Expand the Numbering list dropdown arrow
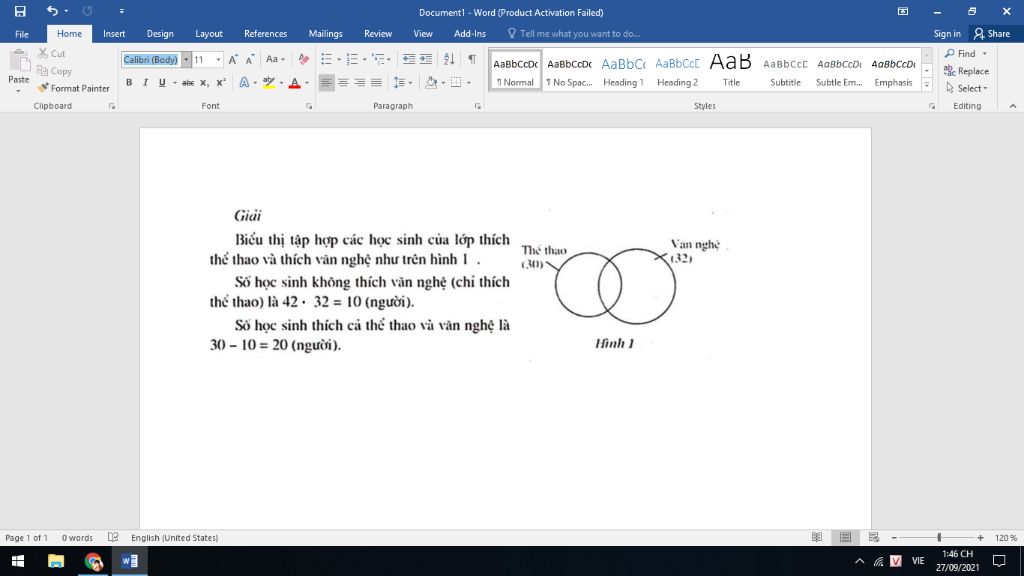 pyautogui.click(x=364, y=59)
